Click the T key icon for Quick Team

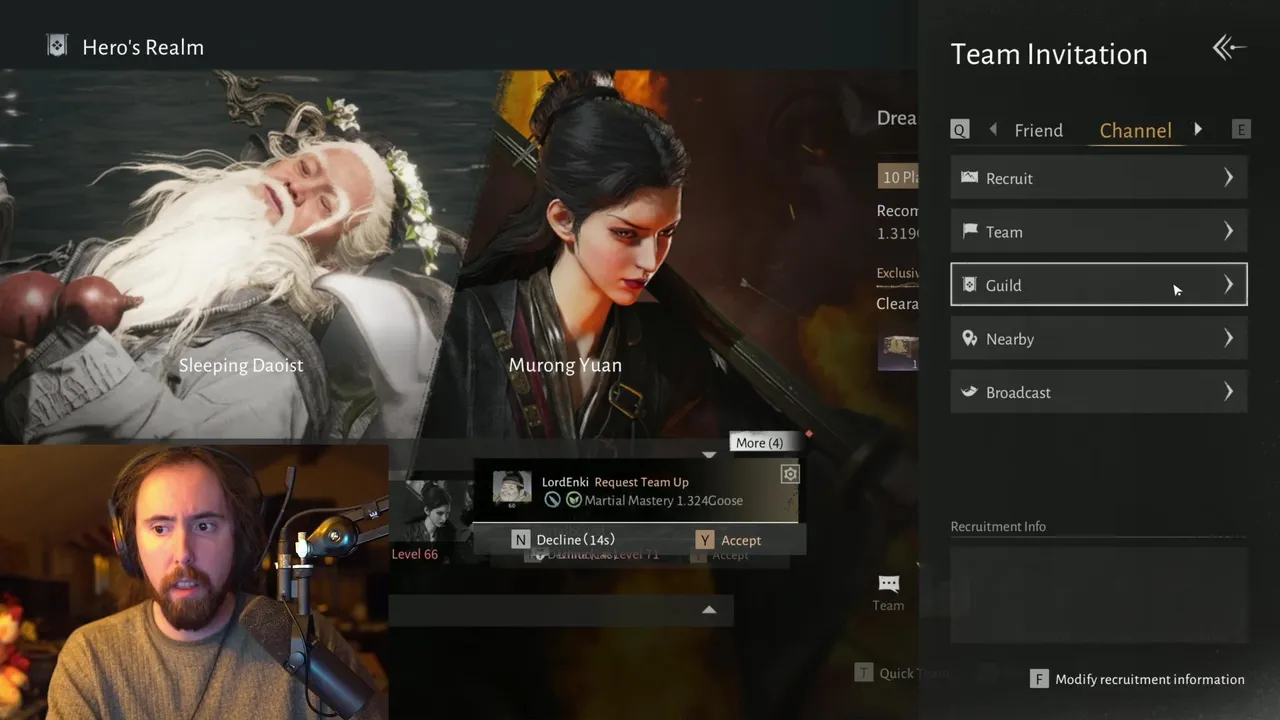tap(863, 673)
